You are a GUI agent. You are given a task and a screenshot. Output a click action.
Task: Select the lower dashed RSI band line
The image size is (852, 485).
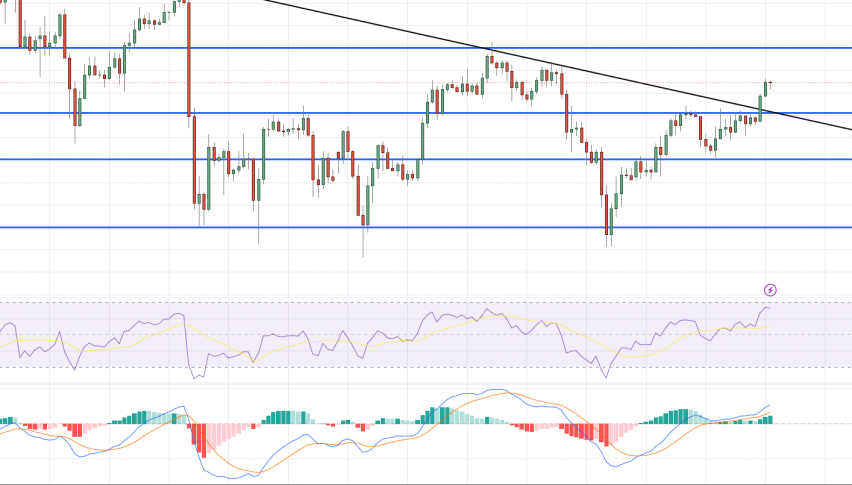426,367
